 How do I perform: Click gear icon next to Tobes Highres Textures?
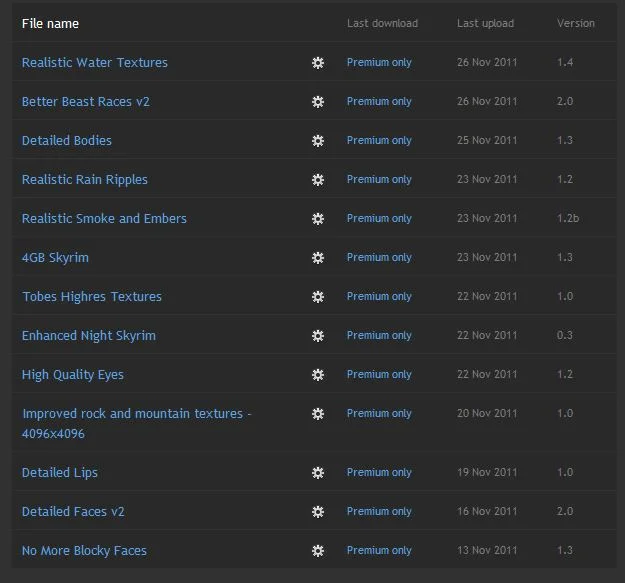pos(318,297)
